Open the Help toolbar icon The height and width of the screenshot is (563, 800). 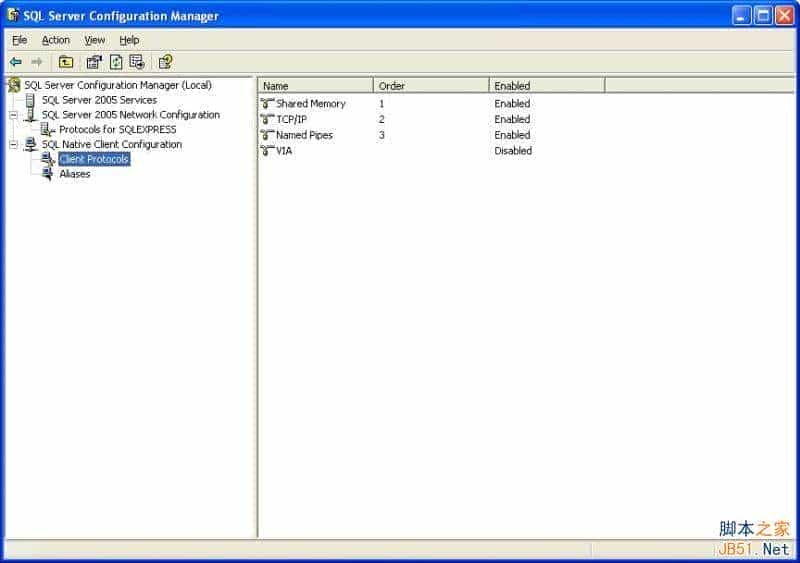click(165, 62)
